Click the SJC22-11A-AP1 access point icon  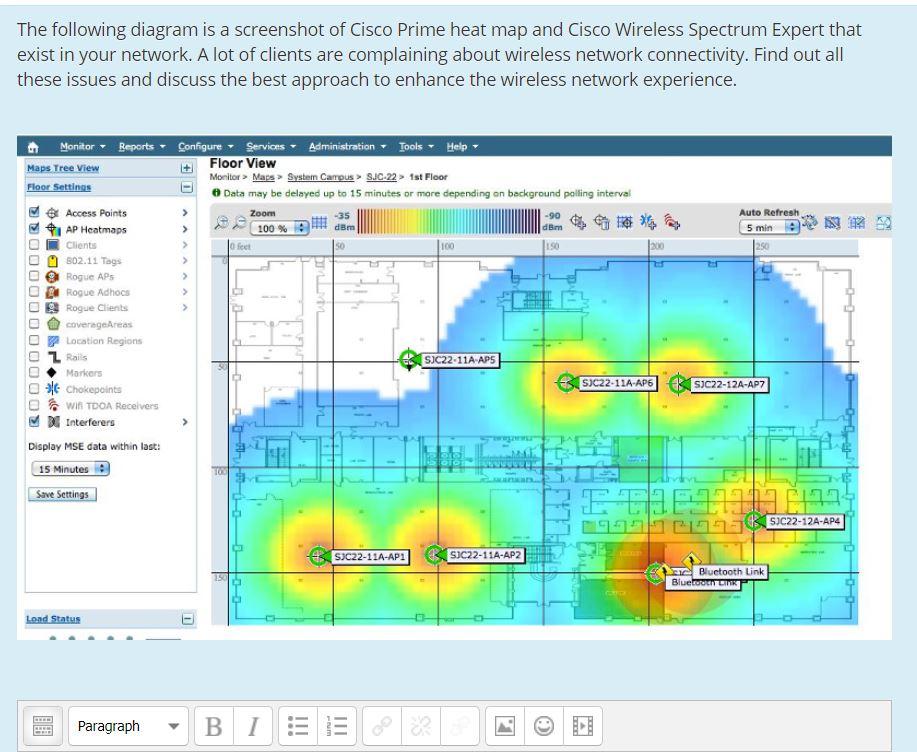(x=318, y=556)
